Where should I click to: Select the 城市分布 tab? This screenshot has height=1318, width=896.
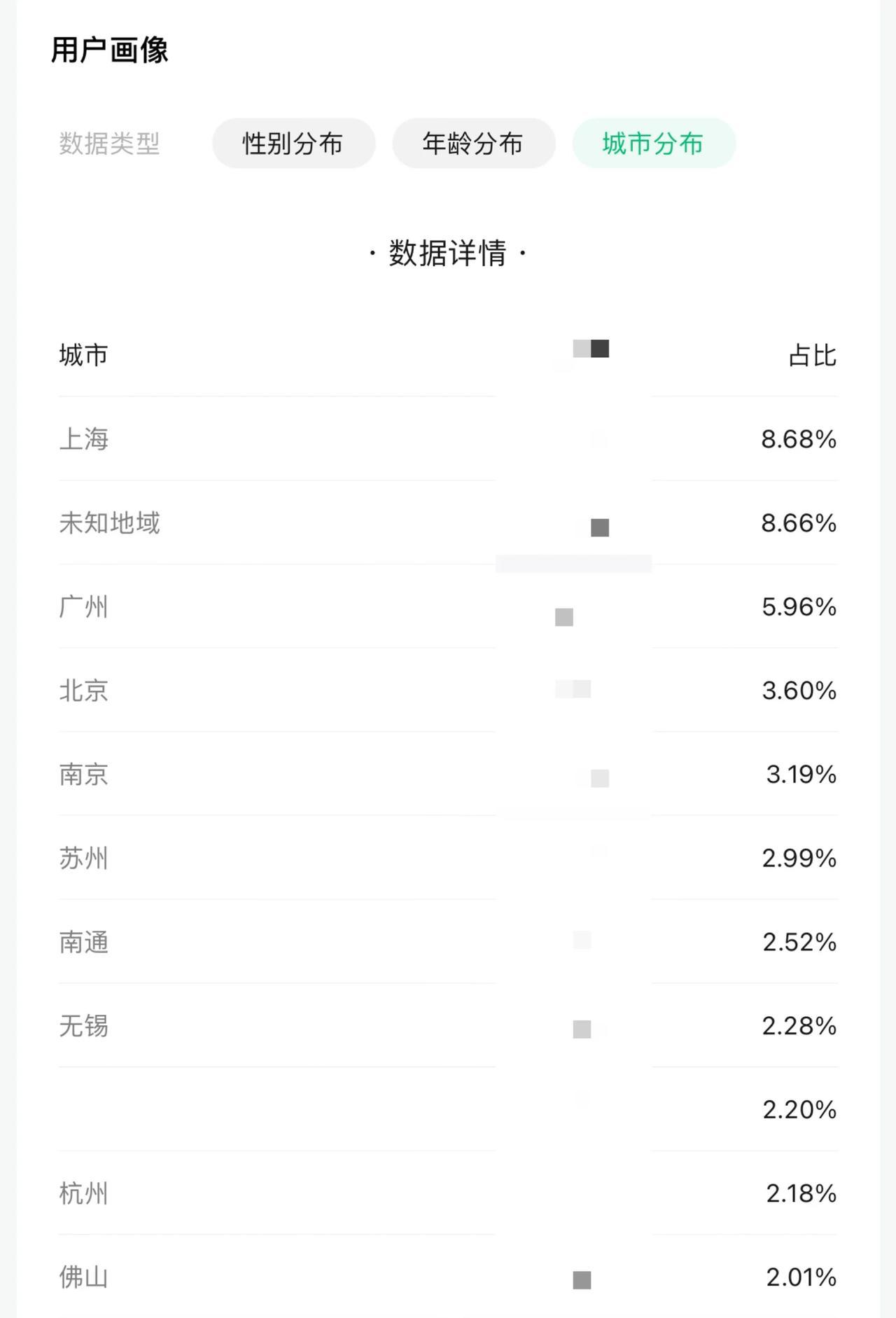(654, 144)
